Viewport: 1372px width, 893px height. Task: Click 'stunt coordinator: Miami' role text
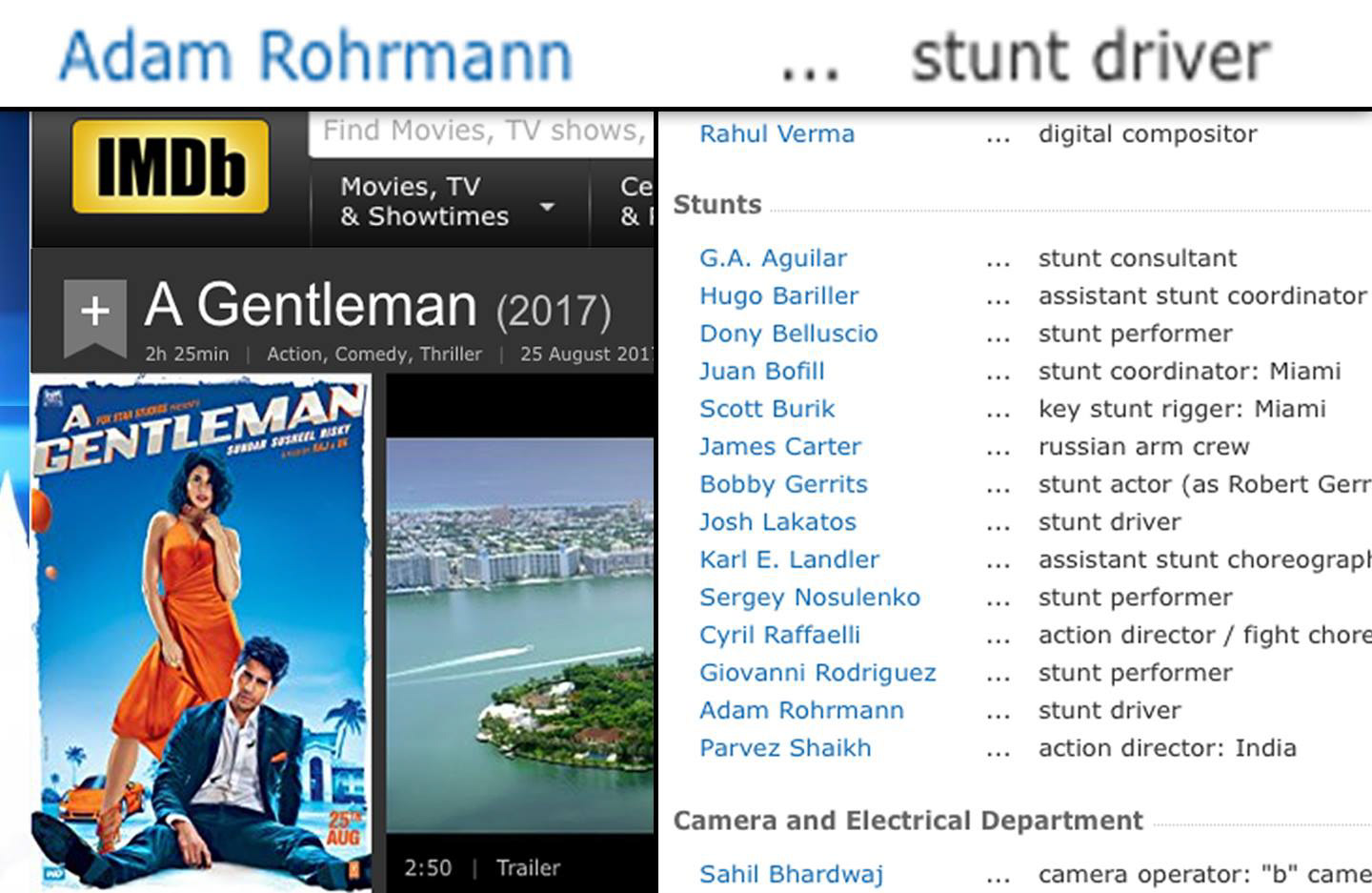point(1189,371)
